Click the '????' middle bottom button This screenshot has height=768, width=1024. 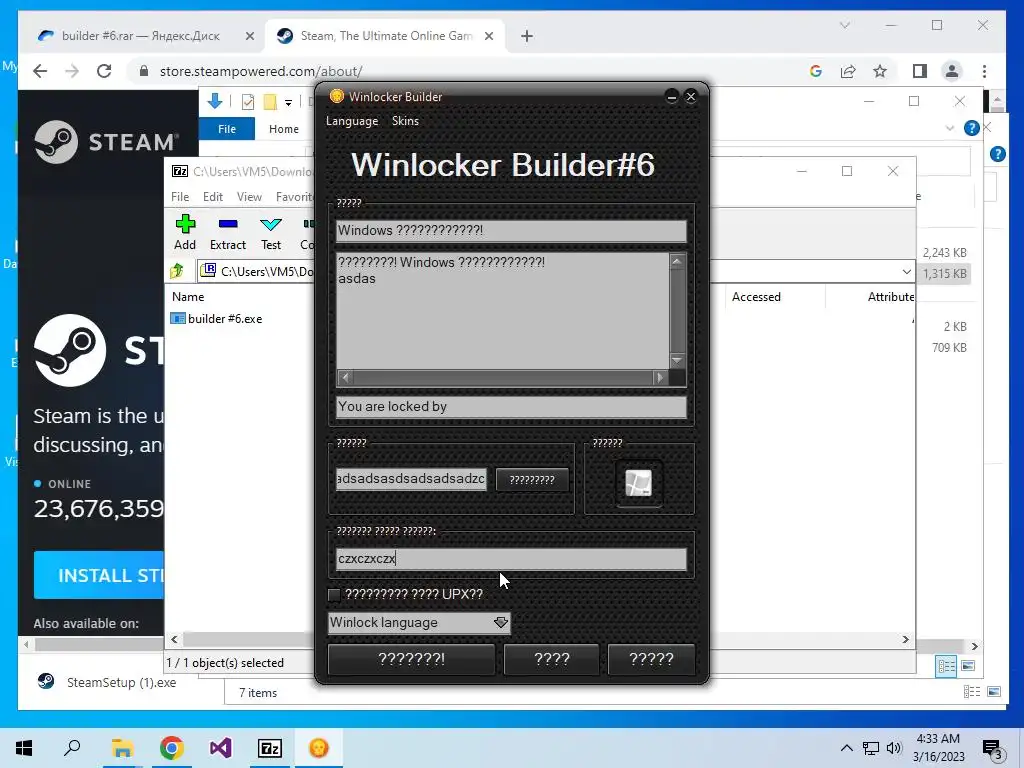(552, 659)
